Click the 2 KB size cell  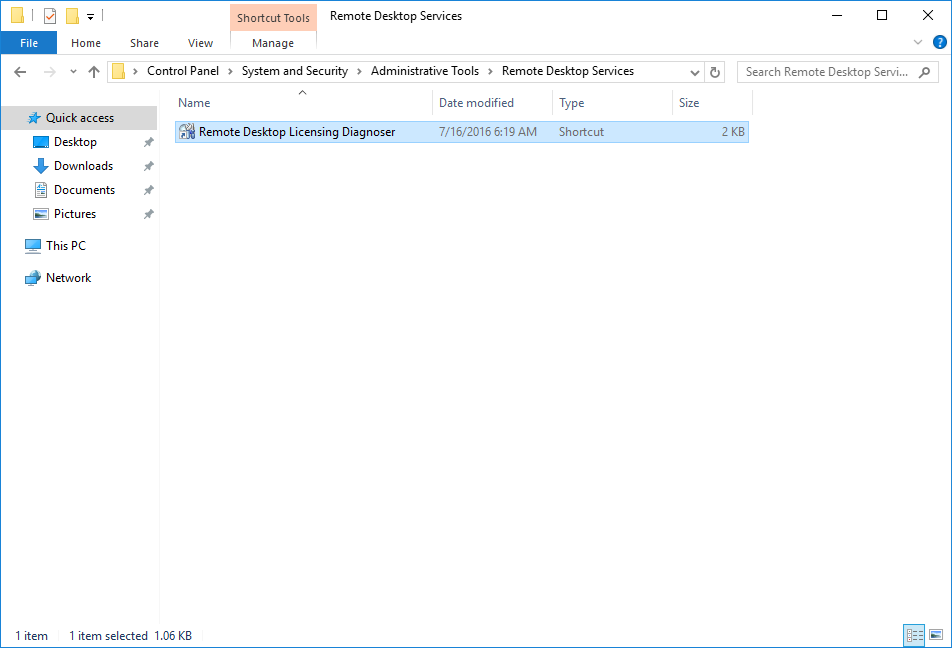(733, 132)
